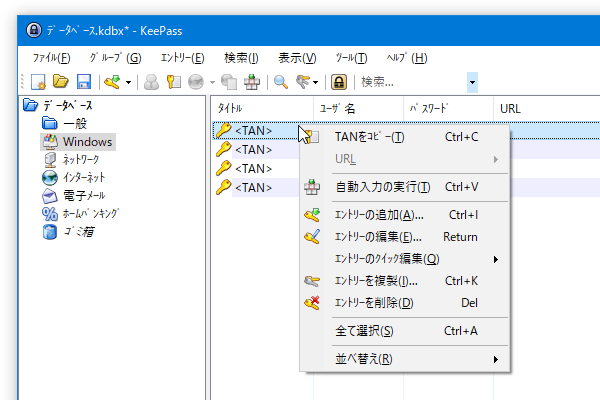Select the Windows group in tree
The height and width of the screenshot is (400, 600).
point(88,142)
